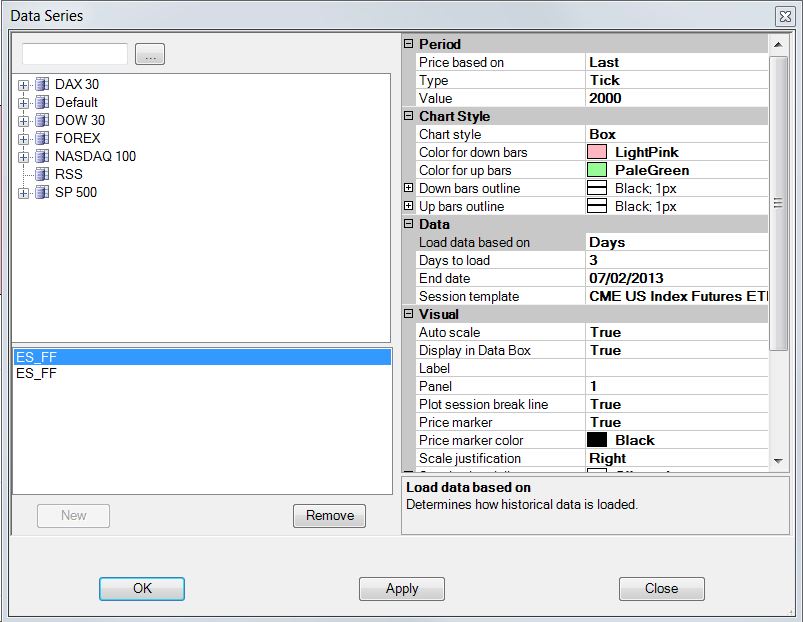Click the empty Label value field
Screen dimensions: 803x622
[677, 368]
